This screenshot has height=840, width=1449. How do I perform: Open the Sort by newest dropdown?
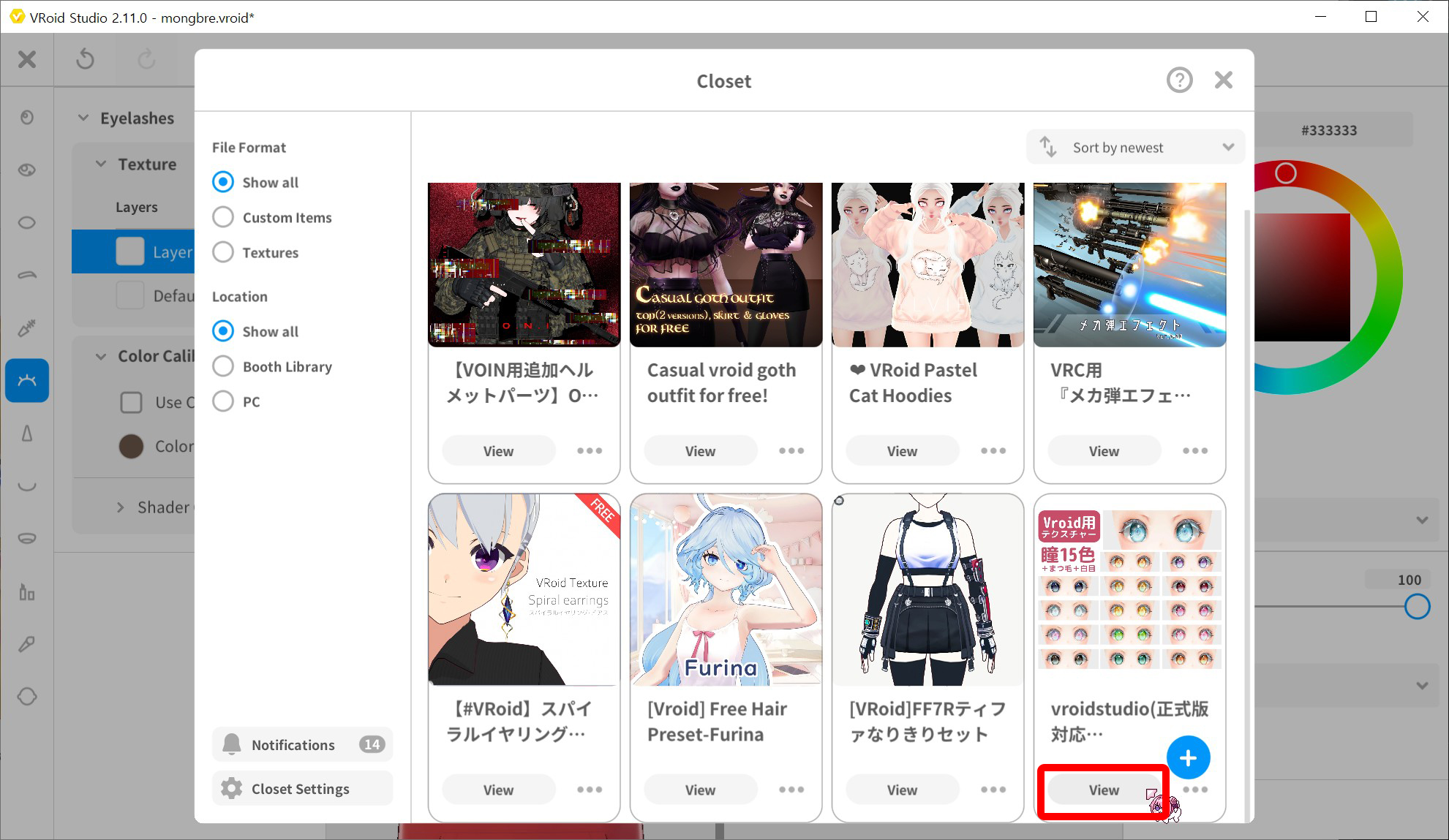click(1135, 148)
